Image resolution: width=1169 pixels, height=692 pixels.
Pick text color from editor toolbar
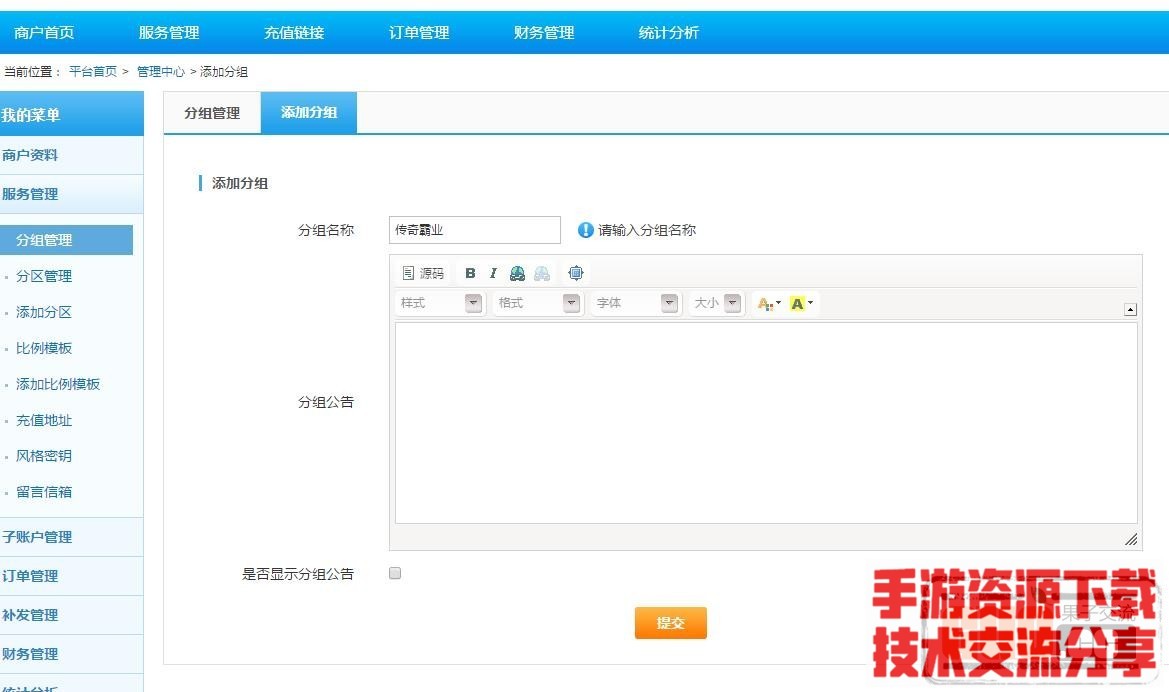(x=768, y=303)
